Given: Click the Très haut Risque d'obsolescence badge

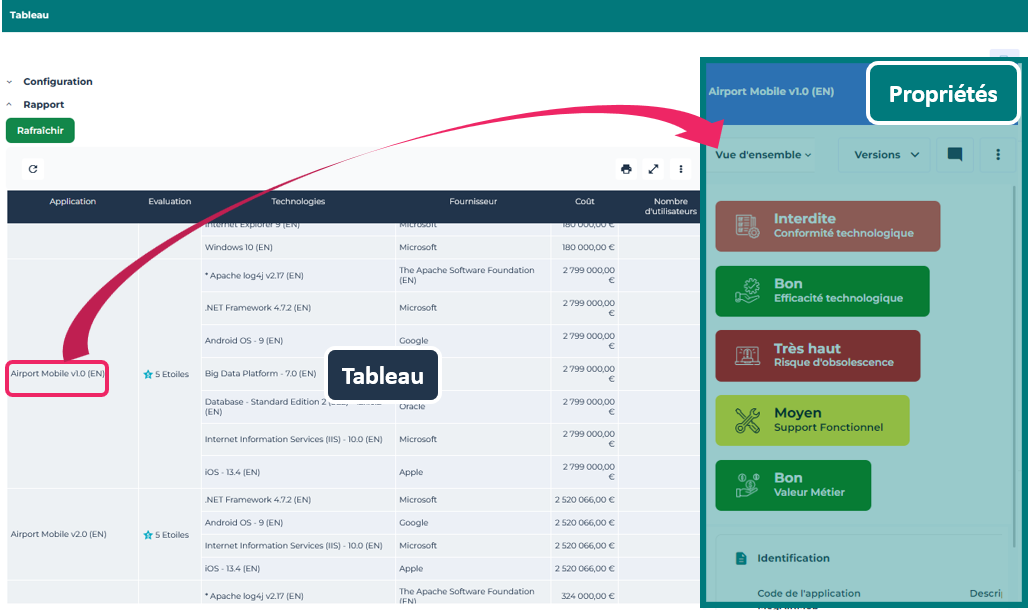Looking at the screenshot, I should tap(818, 355).
